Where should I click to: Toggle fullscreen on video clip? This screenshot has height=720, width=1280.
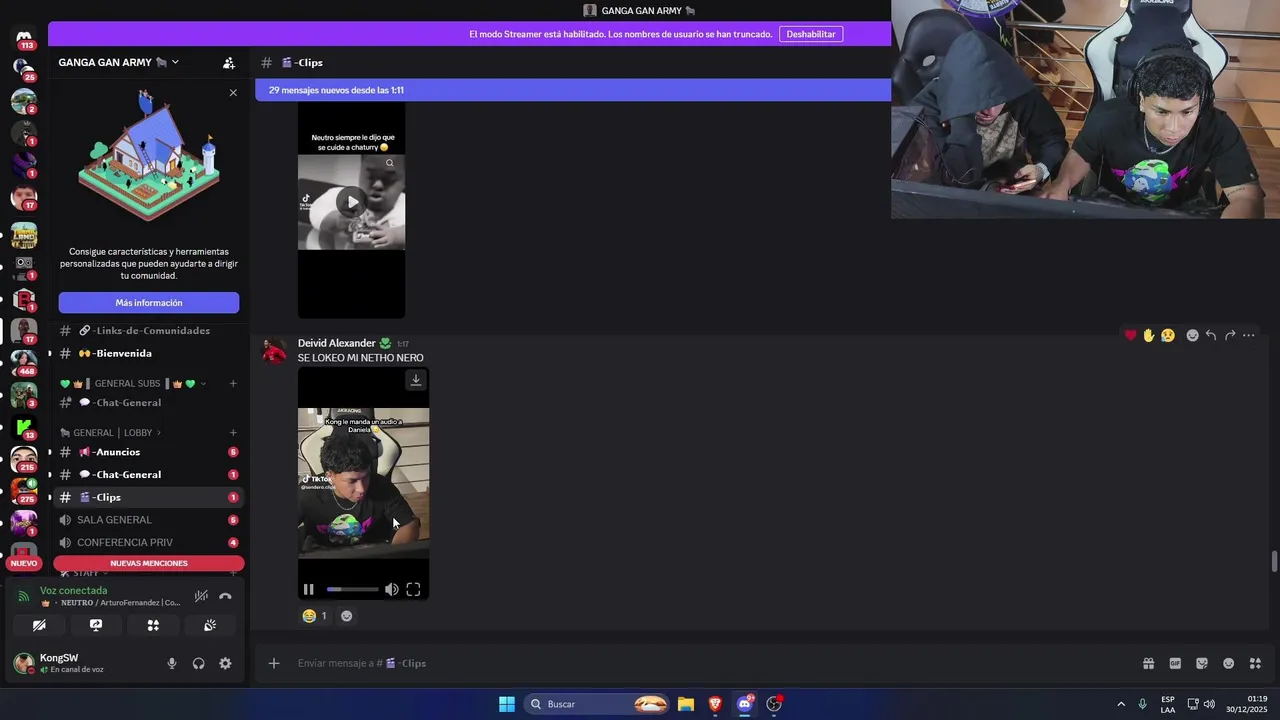click(x=413, y=589)
